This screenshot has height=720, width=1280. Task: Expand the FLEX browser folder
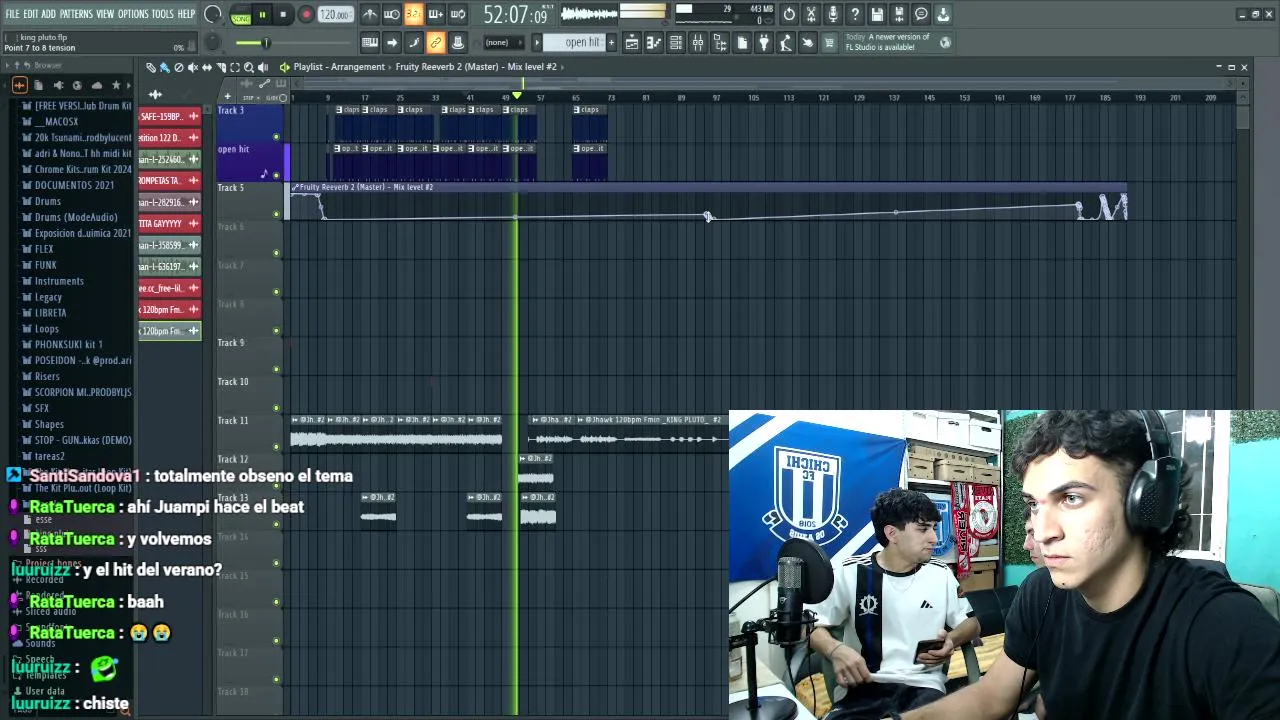[44, 249]
